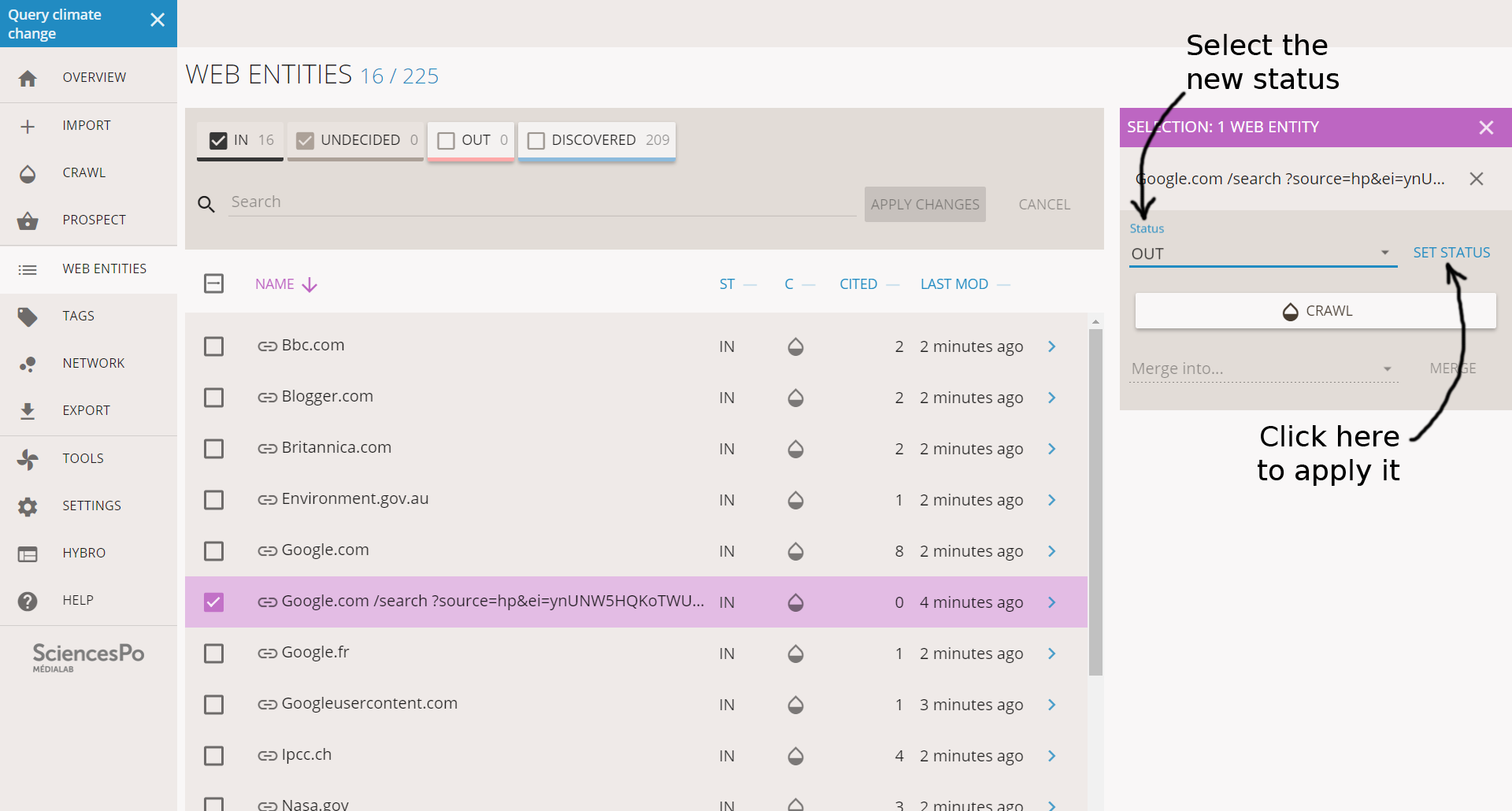
Task: Check the Bbc.com row checkbox
Action: (x=213, y=346)
